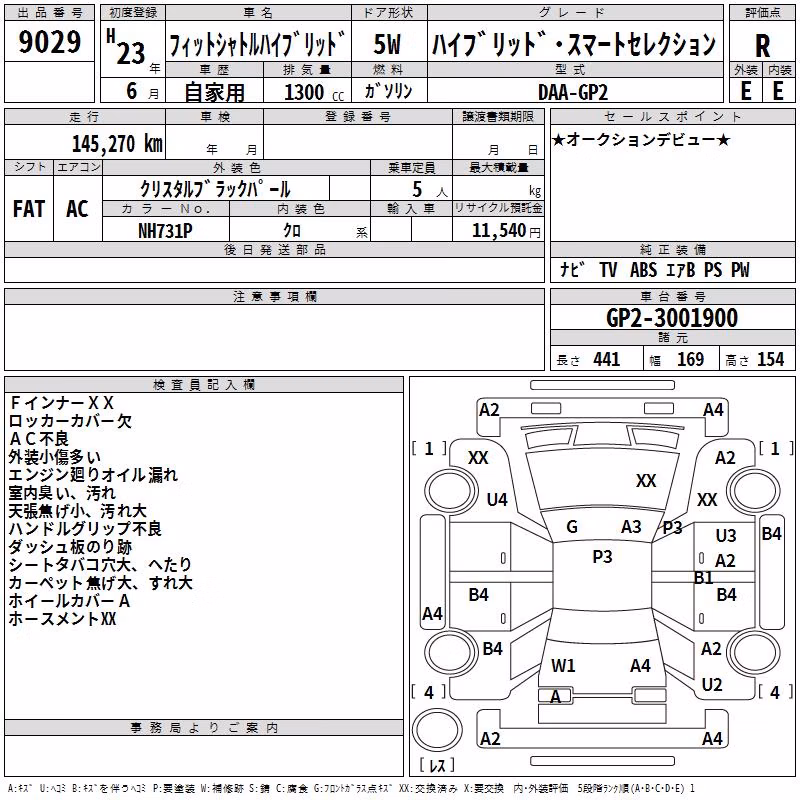Screen dimensions: 800x800
Task: Click the 事務局よりご案内 section header
Action: pos(204,728)
